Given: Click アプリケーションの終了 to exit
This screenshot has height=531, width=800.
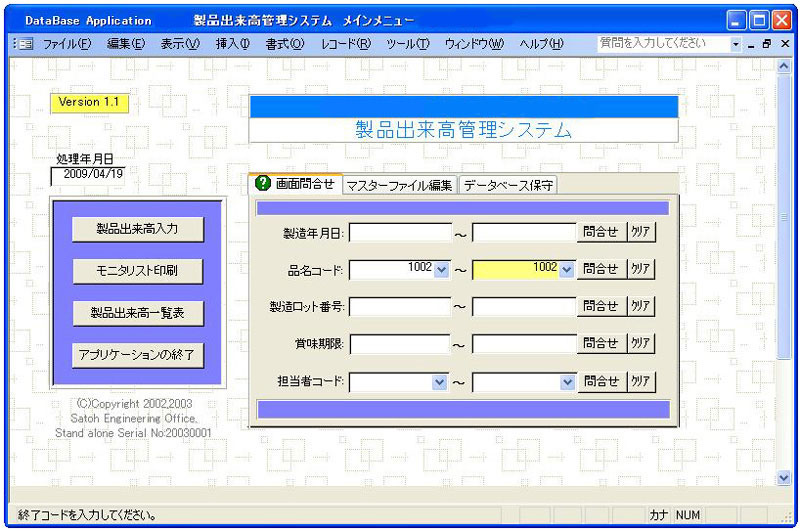Looking at the screenshot, I should (x=137, y=355).
